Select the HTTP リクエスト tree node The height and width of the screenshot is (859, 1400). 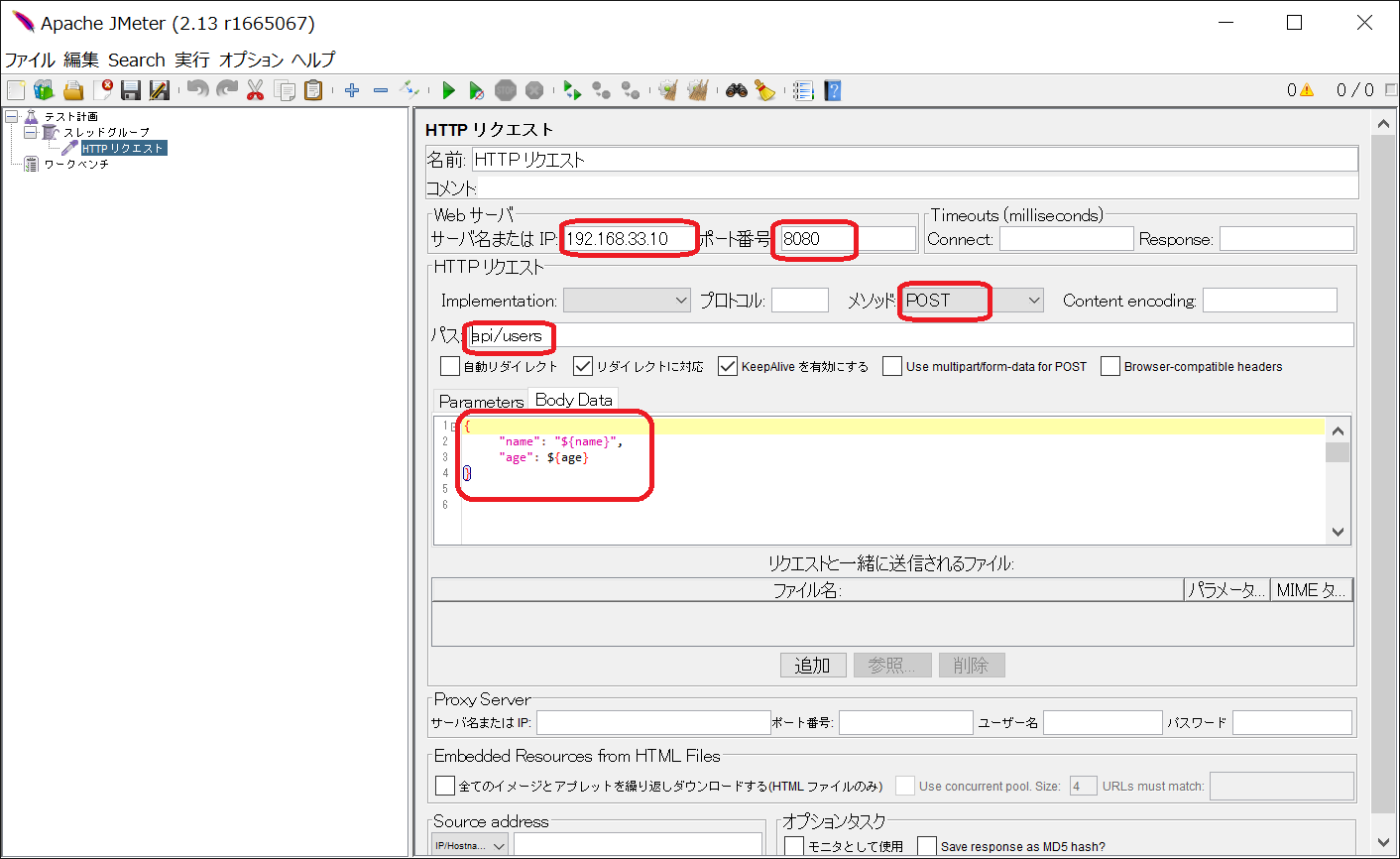pyautogui.click(x=123, y=148)
